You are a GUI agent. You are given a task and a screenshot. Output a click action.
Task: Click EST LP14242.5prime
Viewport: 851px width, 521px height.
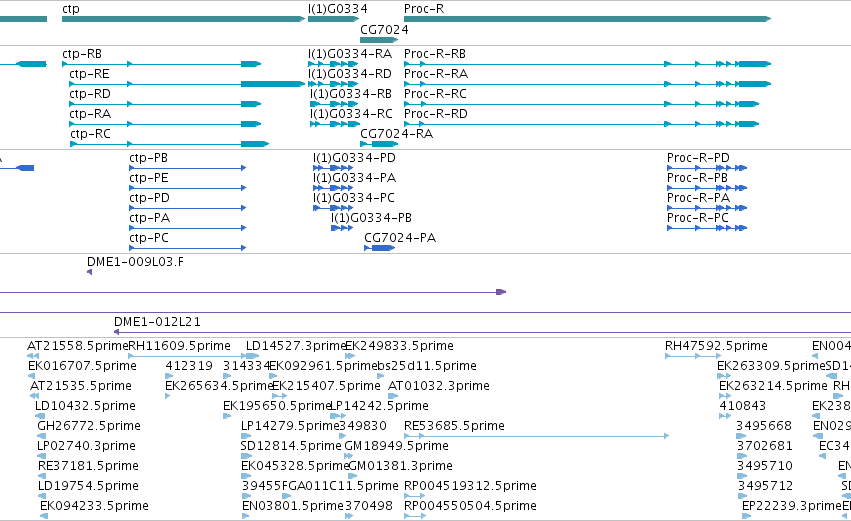[x=336, y=417]
